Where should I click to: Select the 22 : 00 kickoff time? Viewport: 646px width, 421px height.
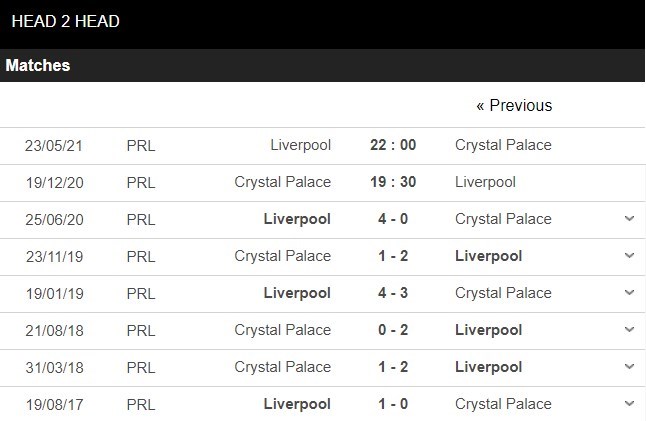(393, 145)
